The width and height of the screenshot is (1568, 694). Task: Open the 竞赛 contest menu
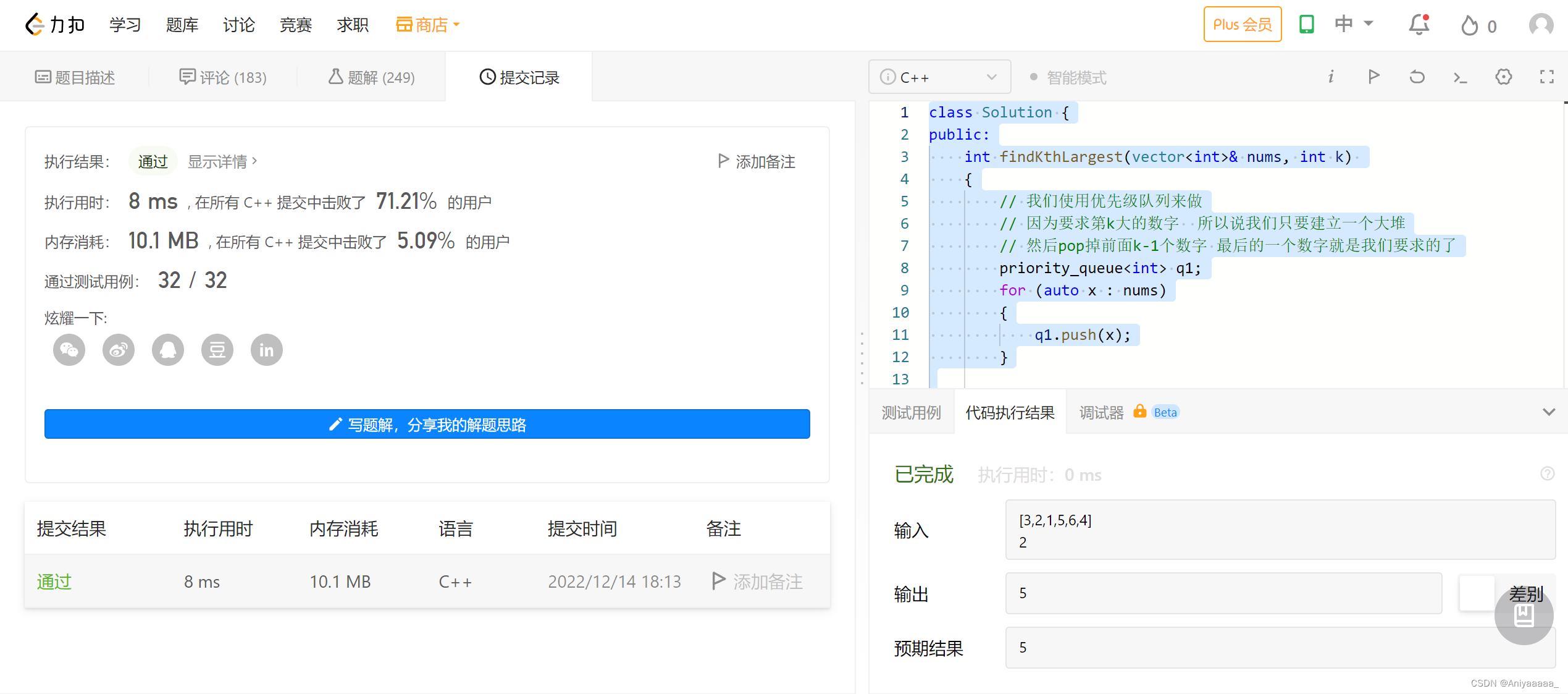pos(296,25)
